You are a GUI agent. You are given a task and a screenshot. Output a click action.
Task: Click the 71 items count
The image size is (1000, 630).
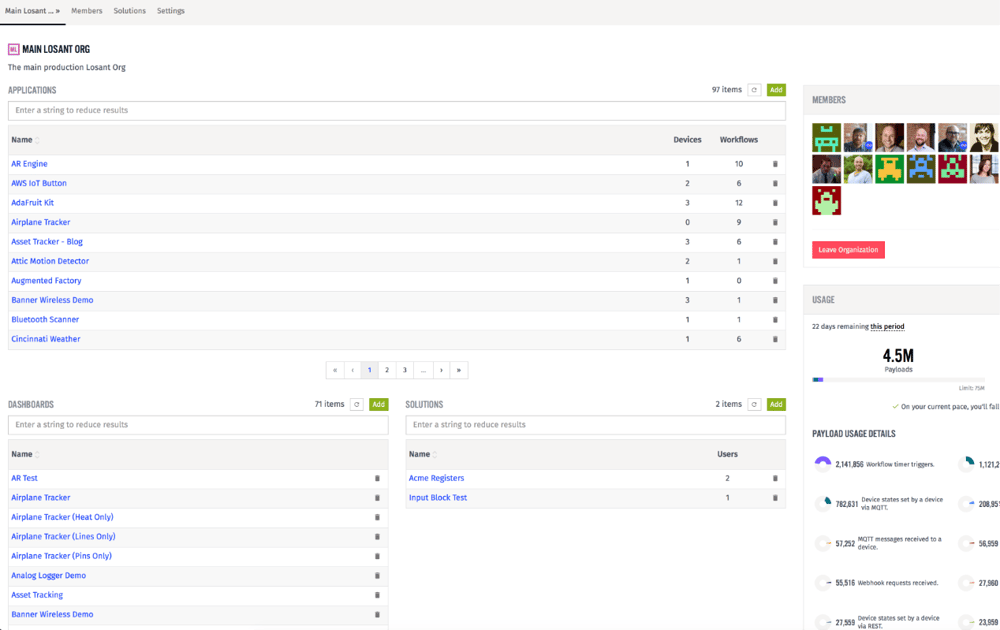click(329, 404)
